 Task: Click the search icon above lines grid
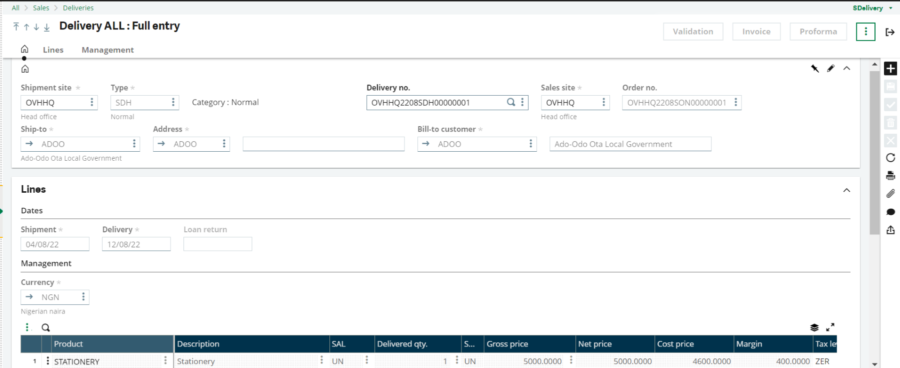click(x=45, y=328)
